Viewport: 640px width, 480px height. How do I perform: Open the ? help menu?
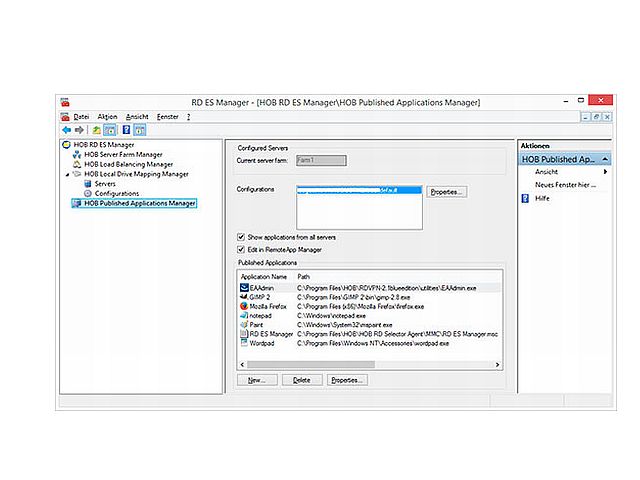(189, 117)
